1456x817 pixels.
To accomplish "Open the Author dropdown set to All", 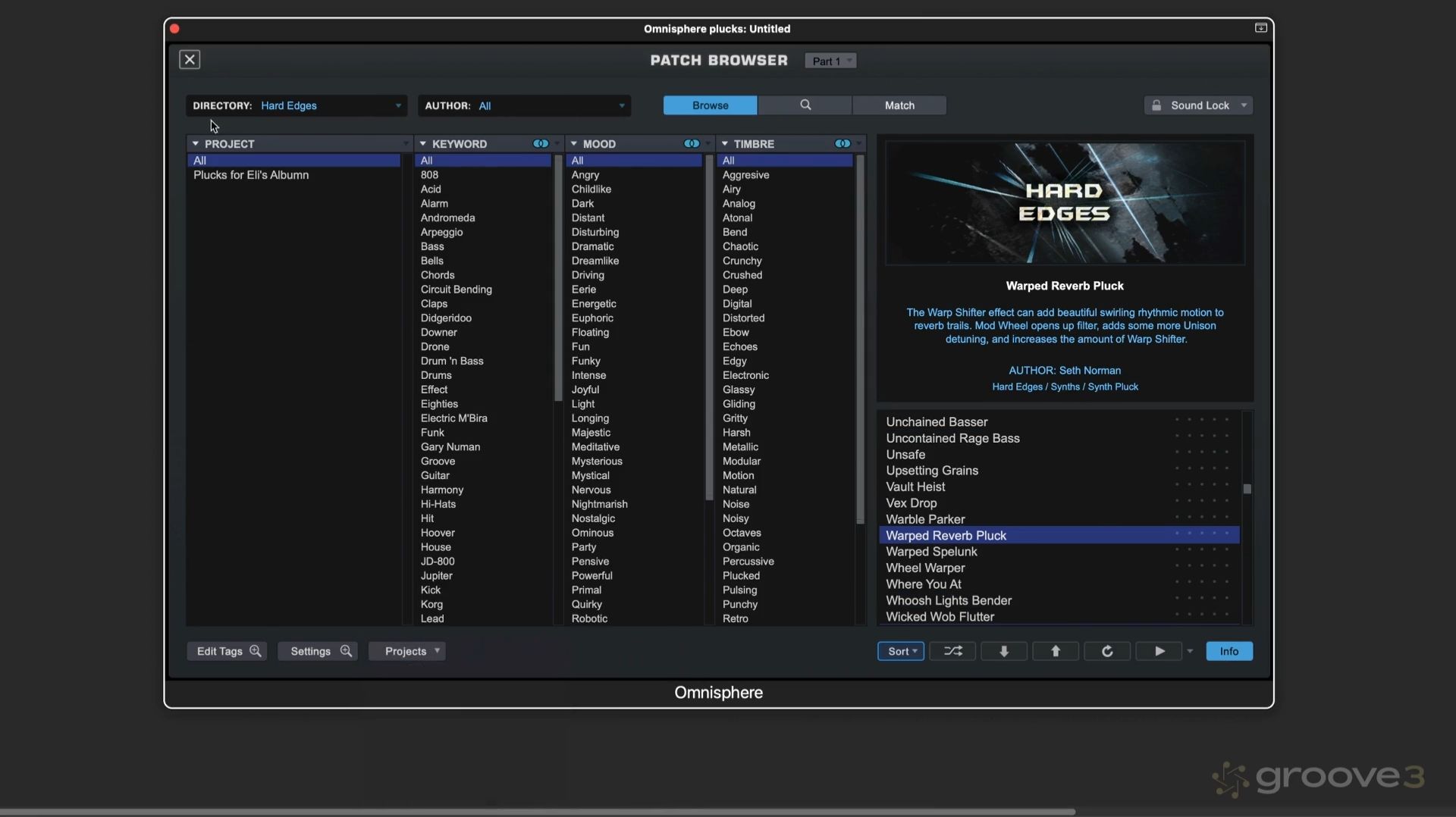I will click(x=524, y=105).
